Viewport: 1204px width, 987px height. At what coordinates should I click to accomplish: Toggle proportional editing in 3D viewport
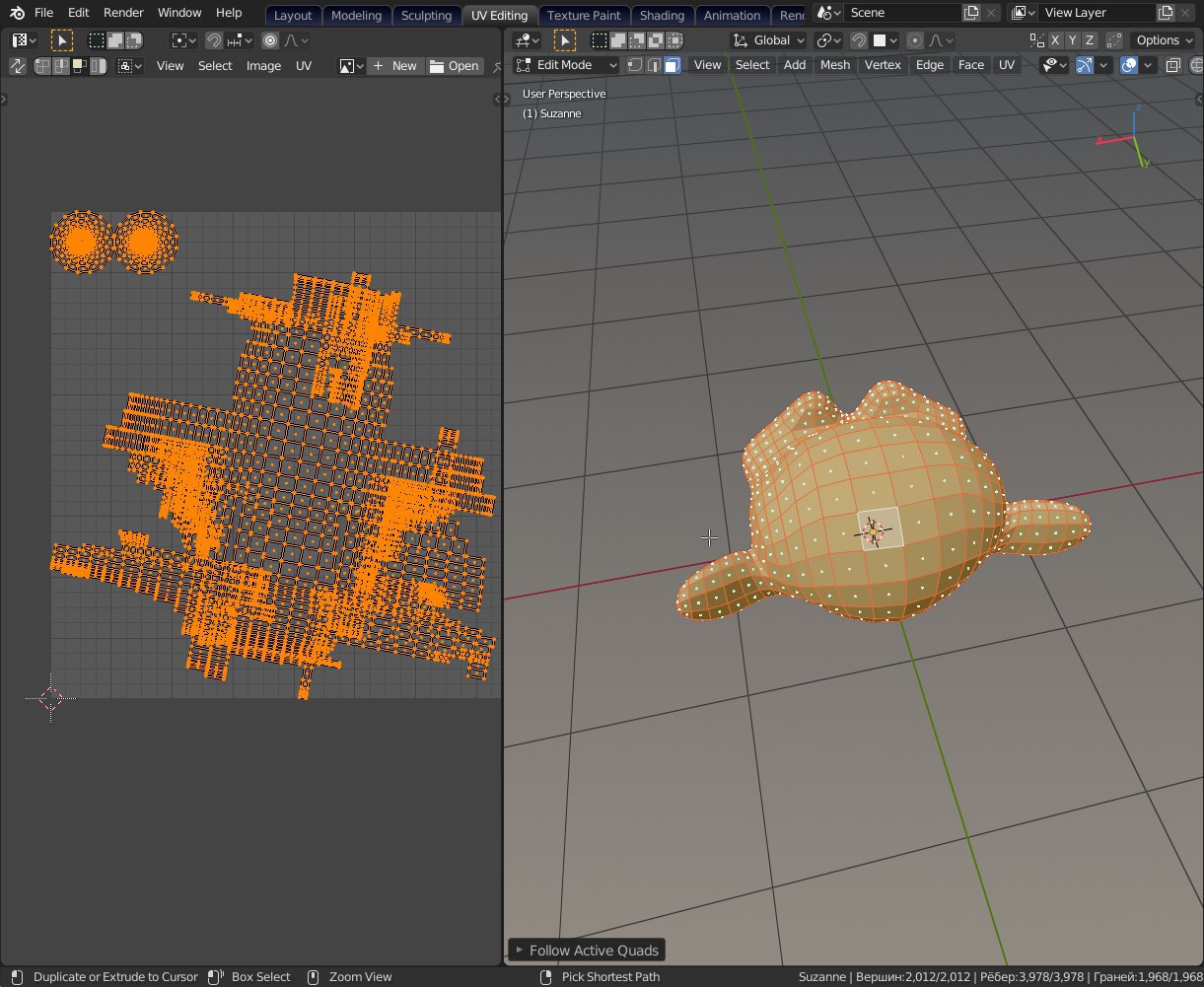(915, 40)
